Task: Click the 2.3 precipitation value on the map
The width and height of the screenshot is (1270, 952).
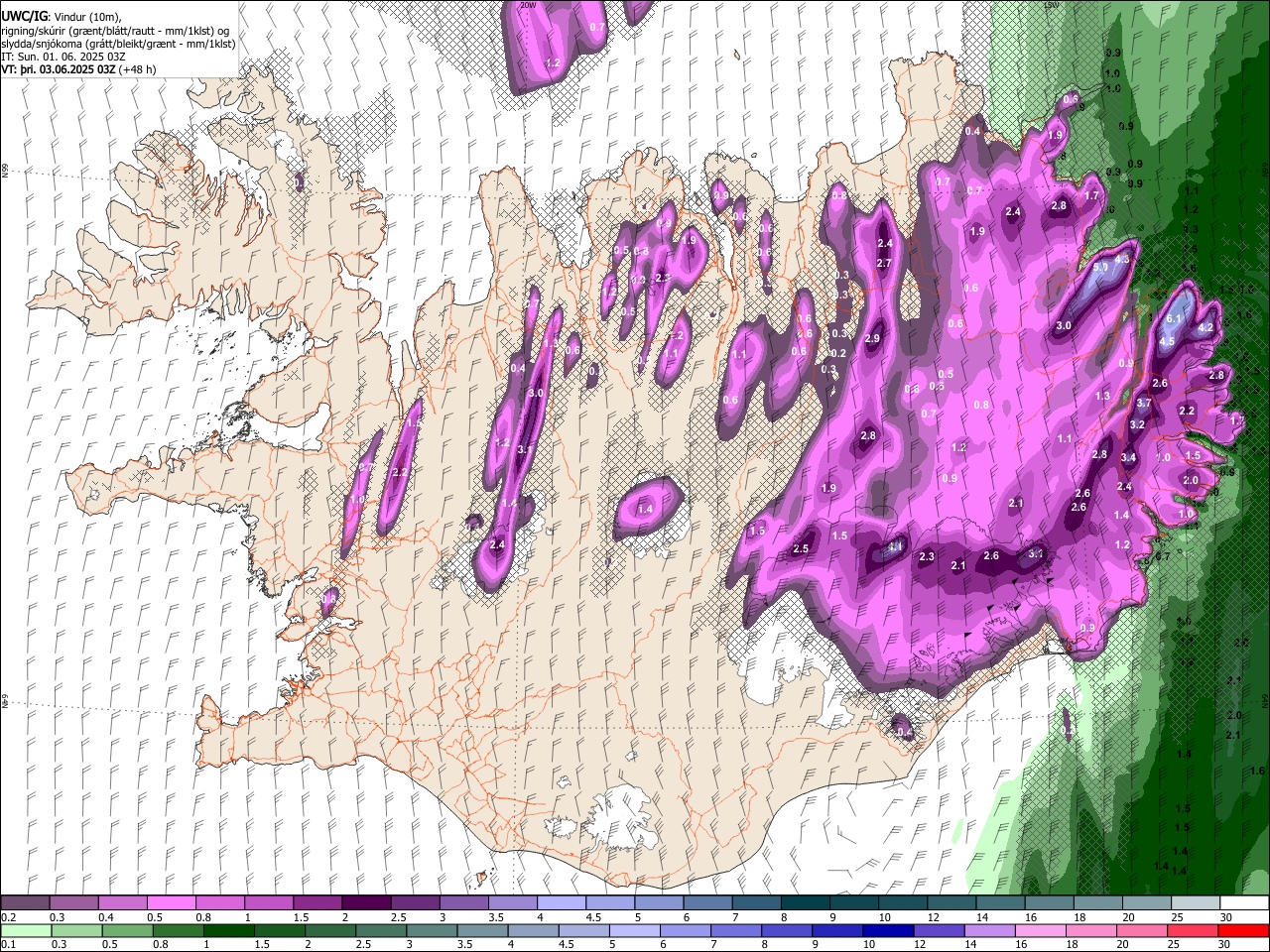Action: tap(927, 557)
